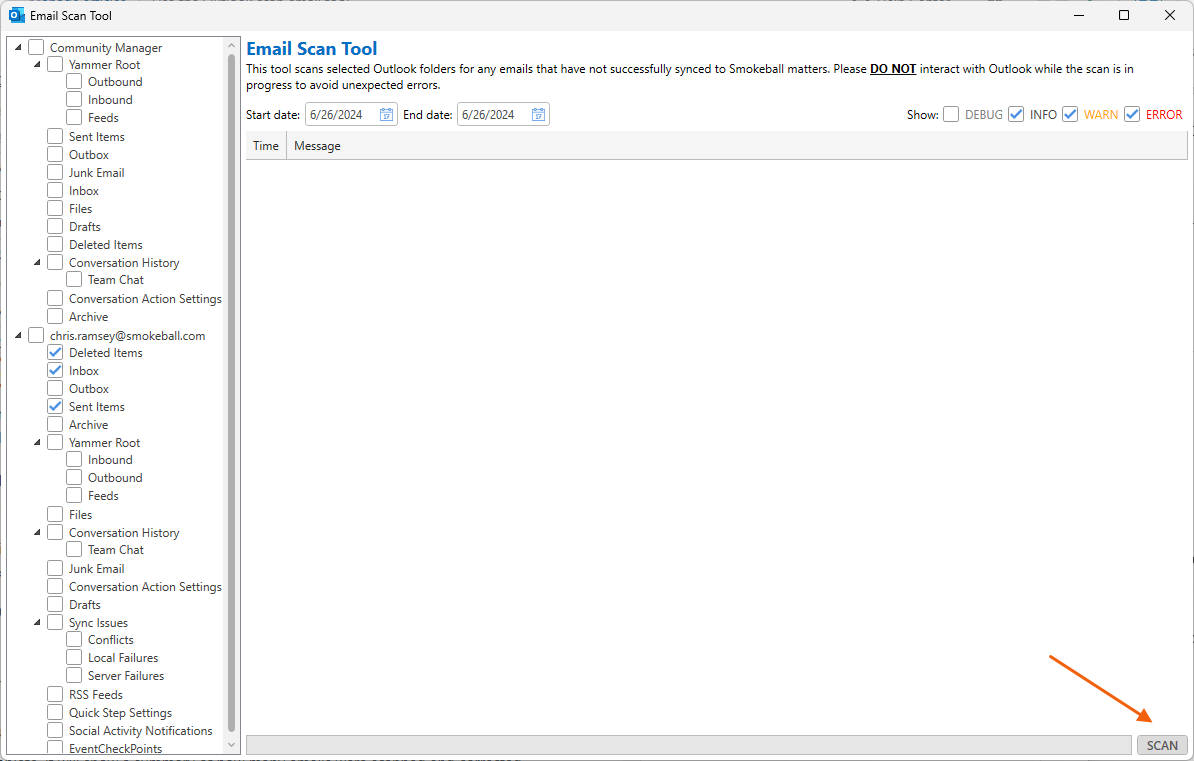Open the End date calendar picker
This screenshot has height=761, width=1194.
coord(538,114)
